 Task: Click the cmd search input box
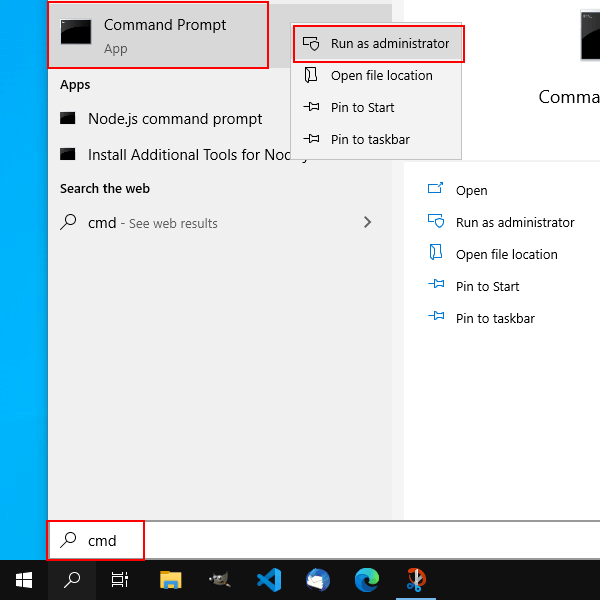324,540
